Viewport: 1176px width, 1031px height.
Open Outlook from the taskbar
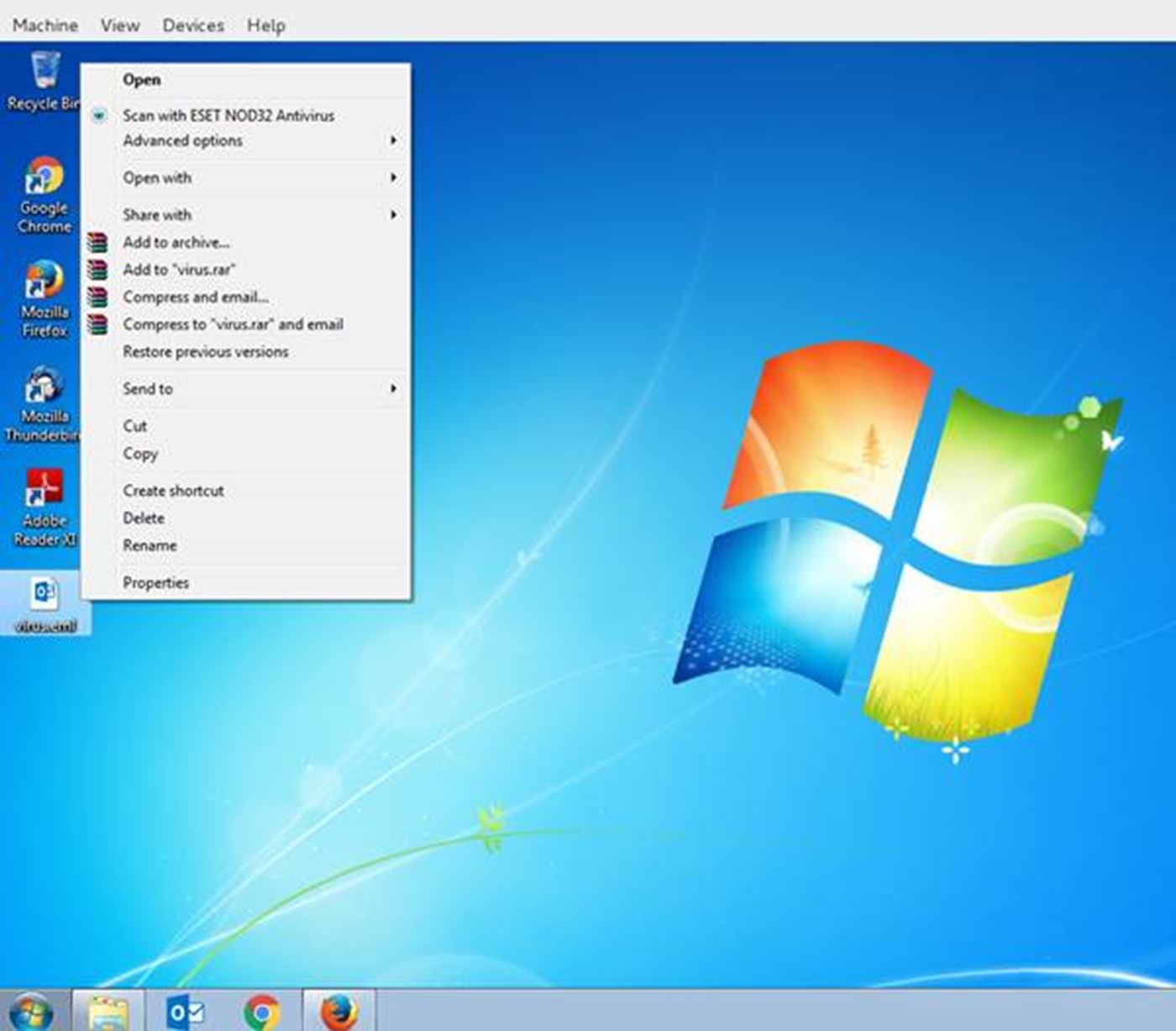(x=184, y=1011)
